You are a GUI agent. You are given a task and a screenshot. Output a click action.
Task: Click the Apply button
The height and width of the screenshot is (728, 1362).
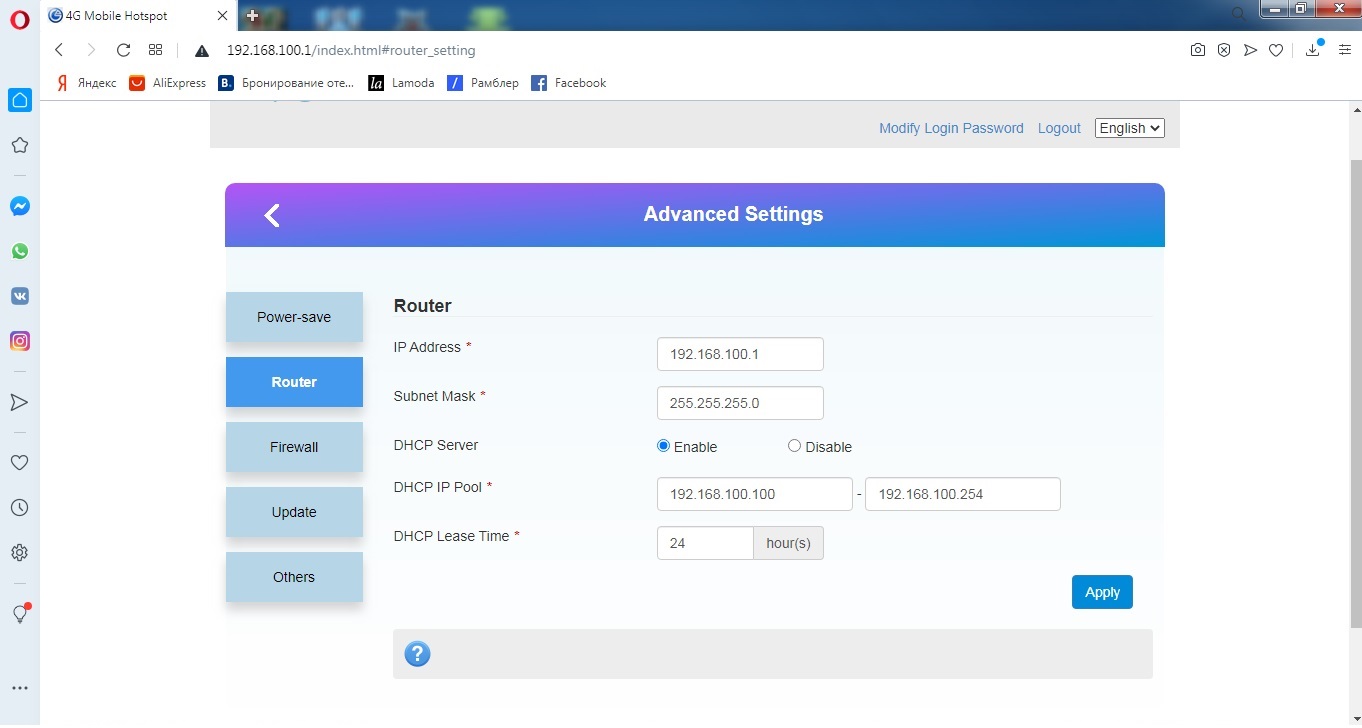1101,592
